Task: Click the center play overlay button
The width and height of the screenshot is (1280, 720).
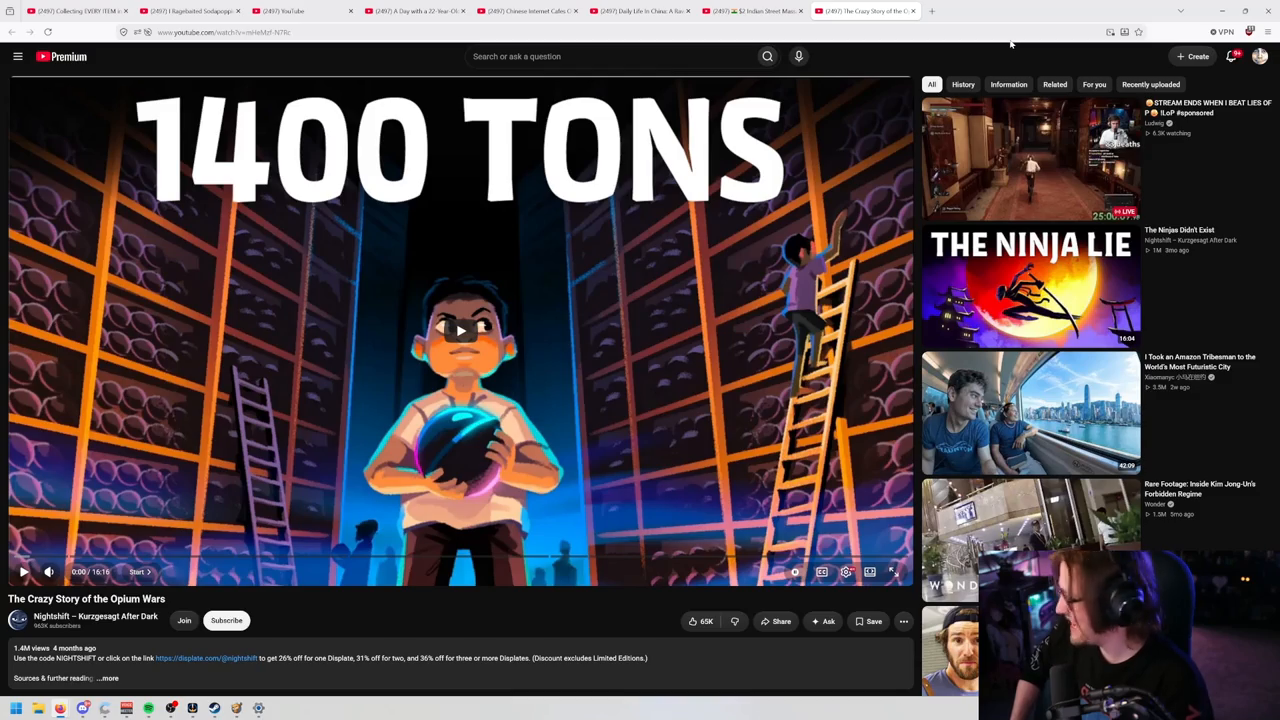Action: click(x=461, y=330)
